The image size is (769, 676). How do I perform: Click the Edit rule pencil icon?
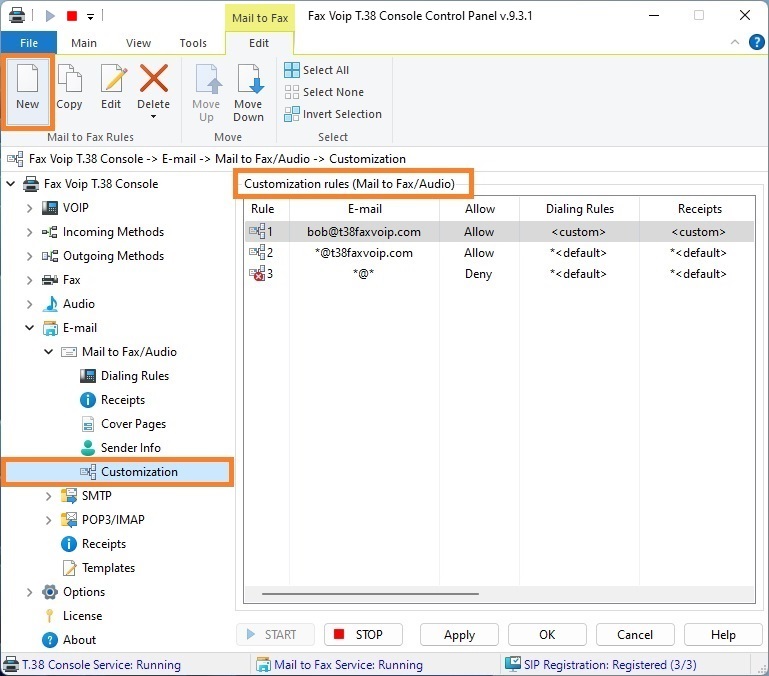pos(113,78)
